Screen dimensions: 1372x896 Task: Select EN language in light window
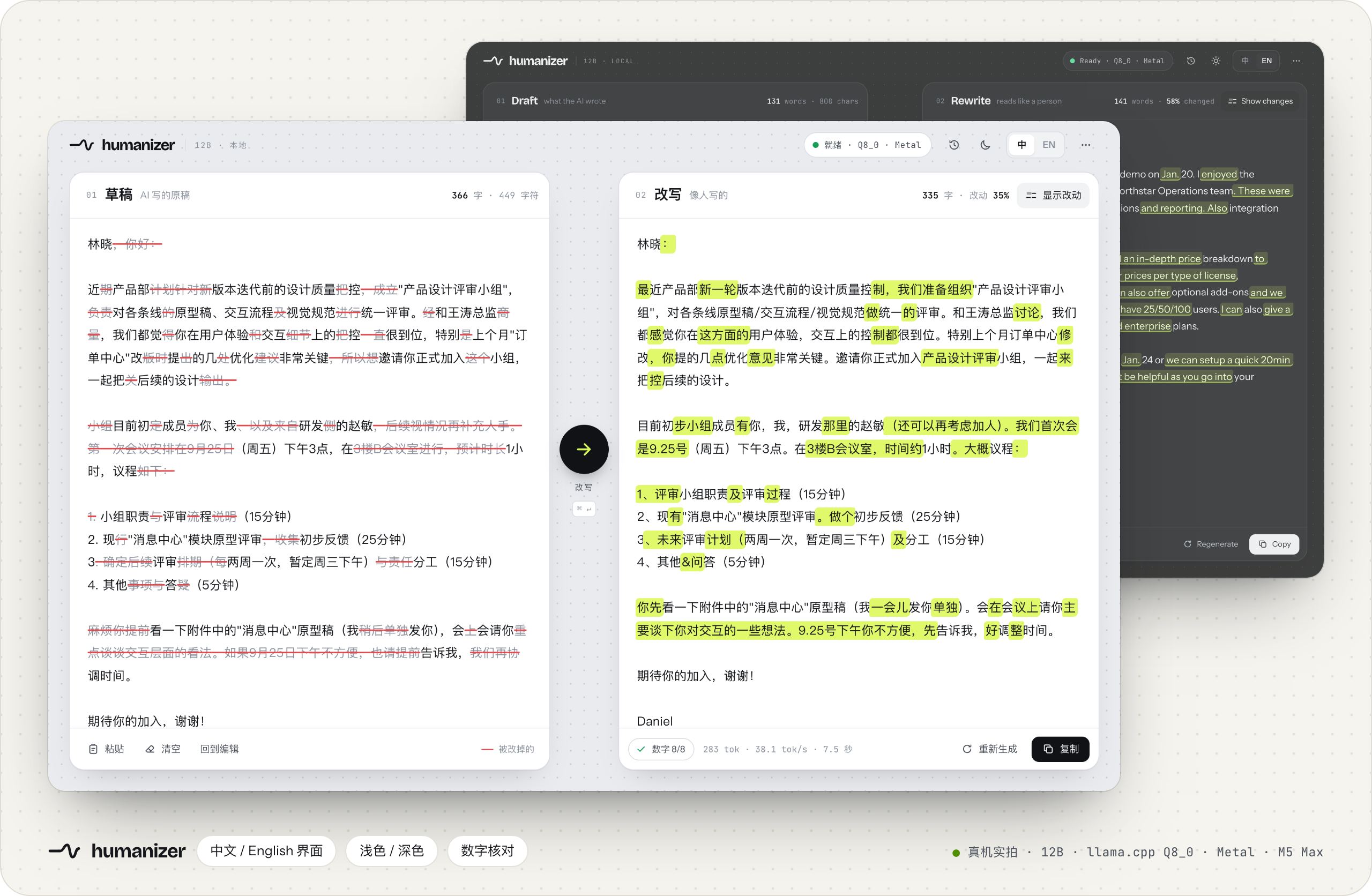[x=1049, y=145]
